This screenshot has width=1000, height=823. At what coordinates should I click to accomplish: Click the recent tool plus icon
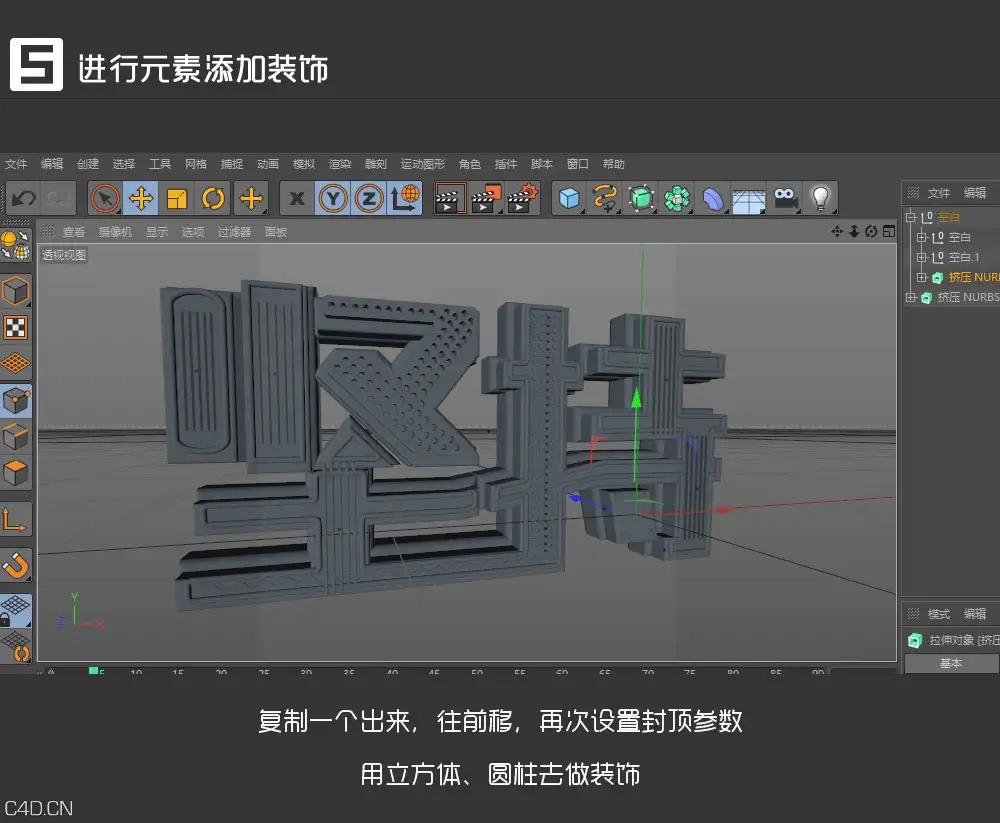[251, 198]
